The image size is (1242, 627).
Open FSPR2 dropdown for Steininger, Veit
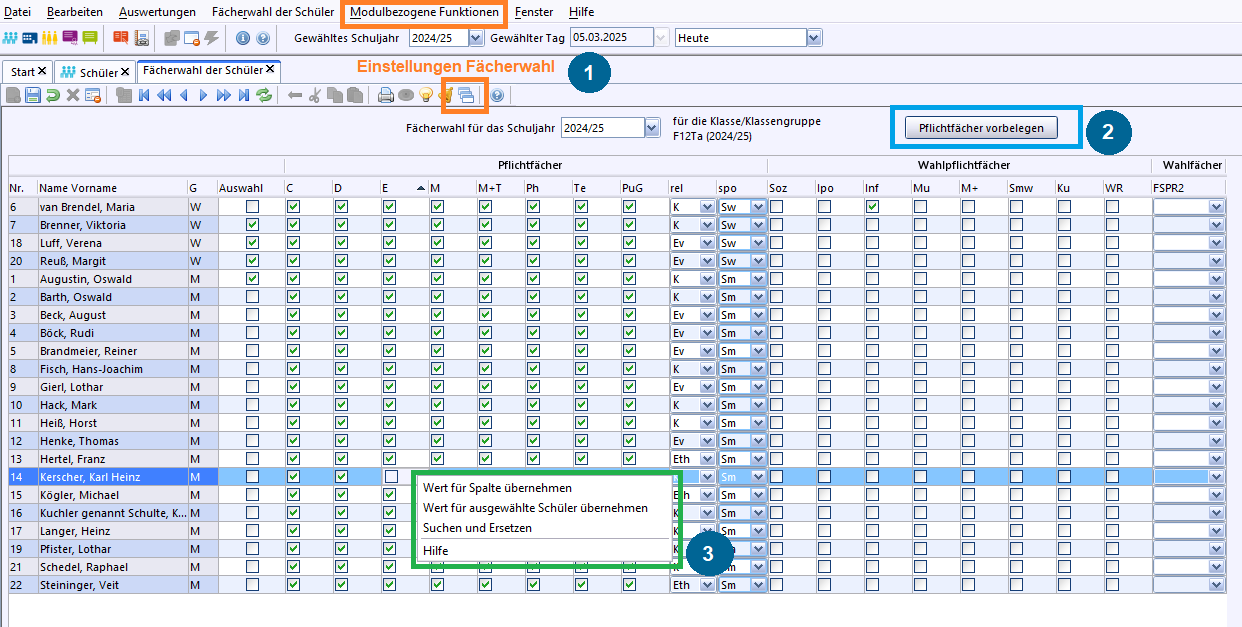(x=1216, y=585)
